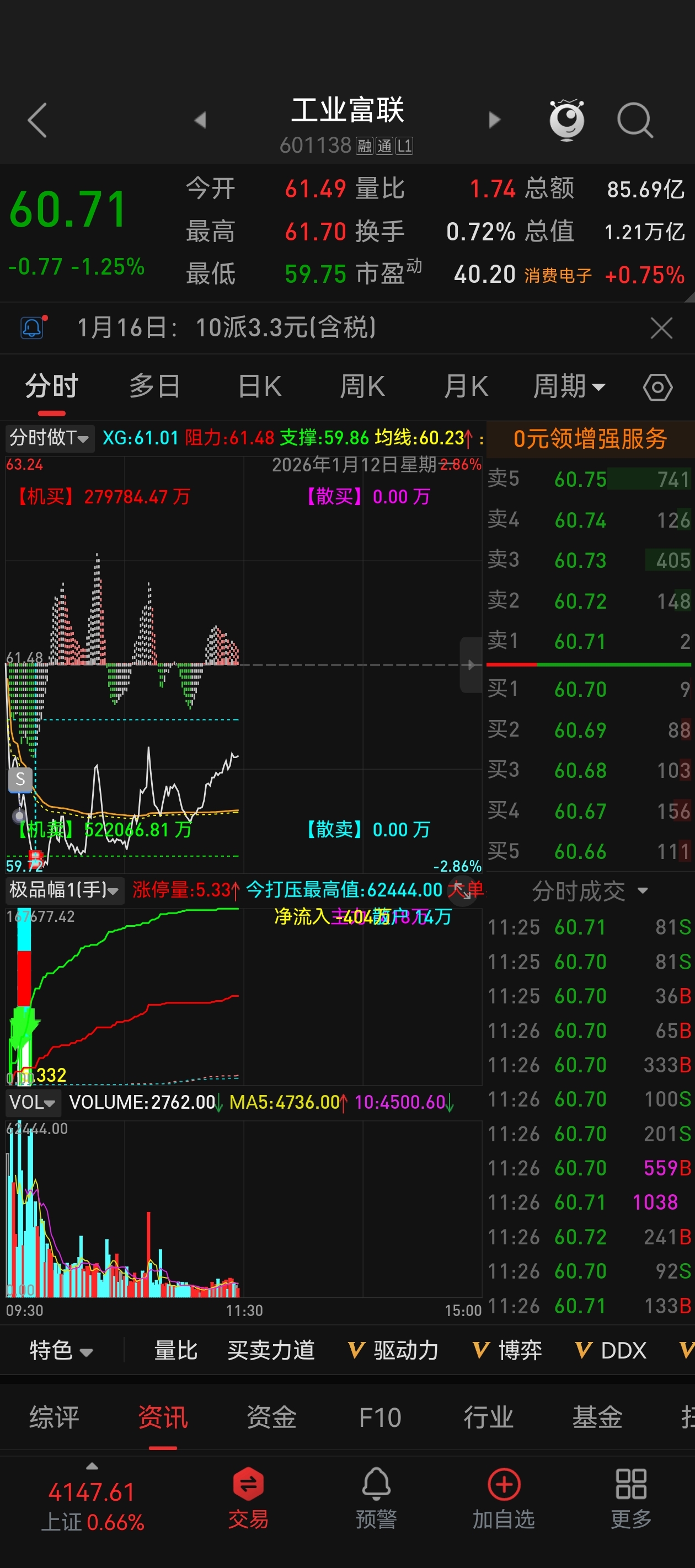Open the 基金 tab
The image size is (695, 1568).
pos(597,1417)
